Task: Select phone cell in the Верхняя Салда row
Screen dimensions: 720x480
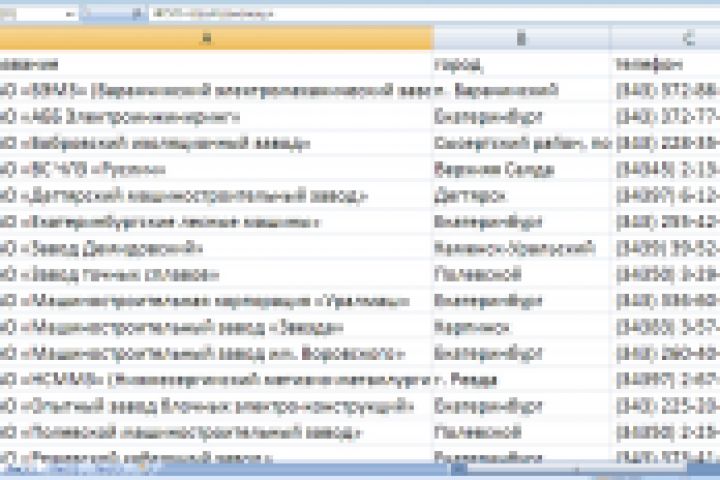Action: point(665,169)
